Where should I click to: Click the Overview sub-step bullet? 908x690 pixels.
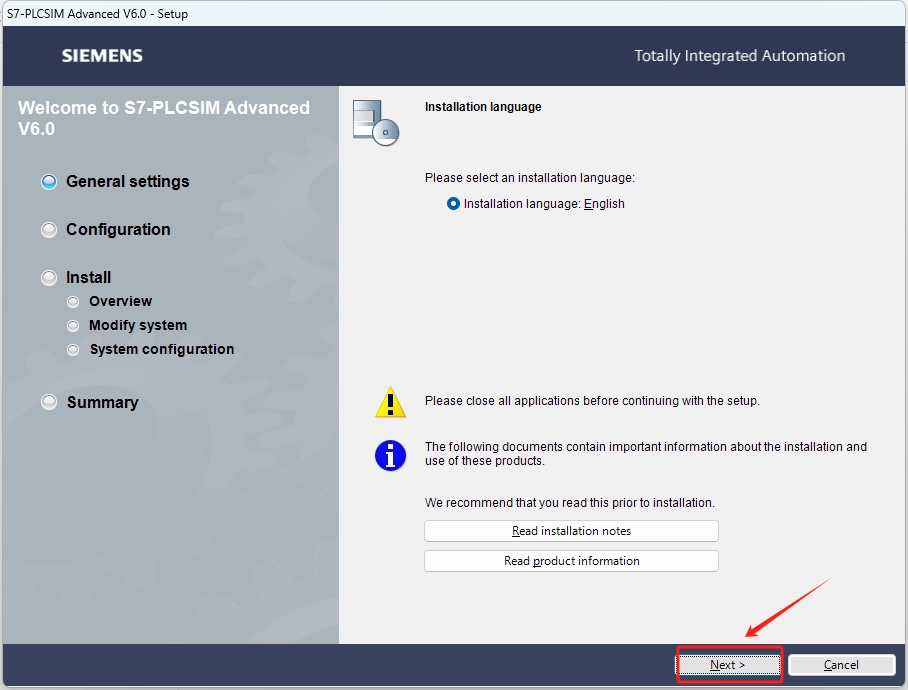click(72, 302)
